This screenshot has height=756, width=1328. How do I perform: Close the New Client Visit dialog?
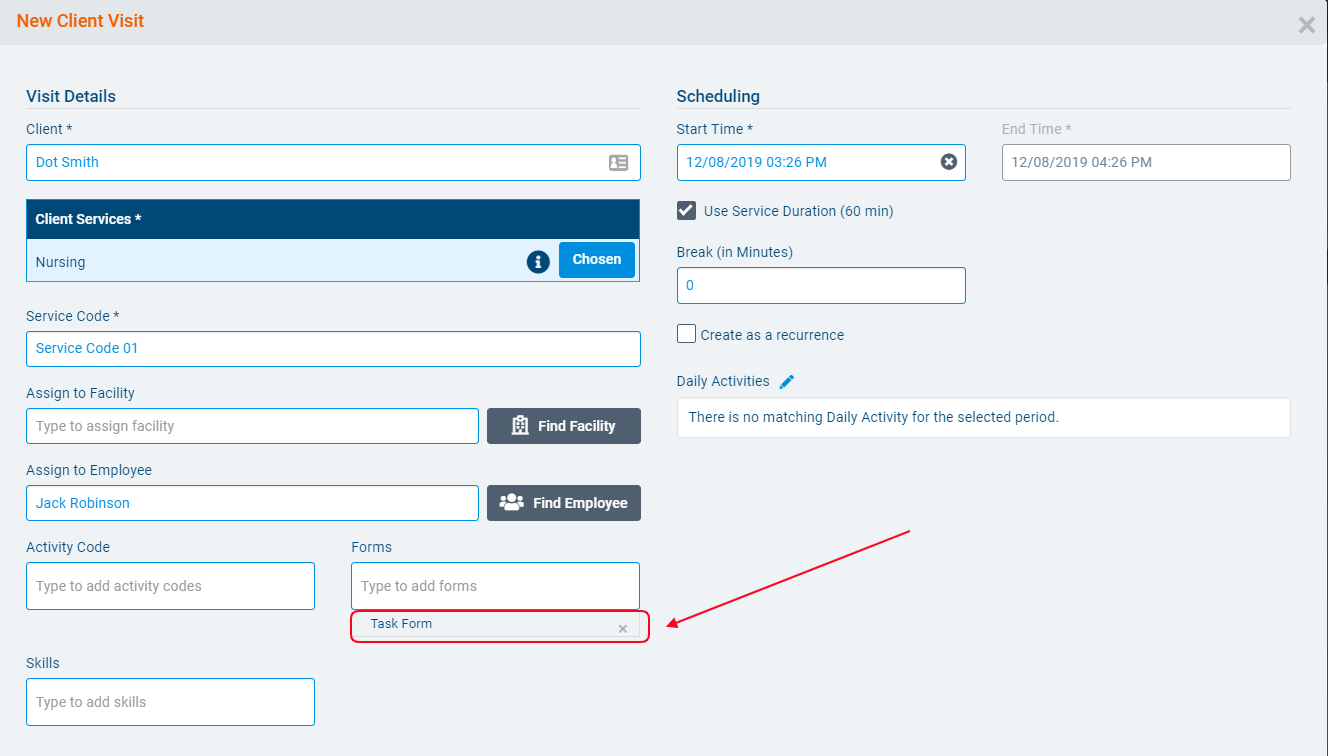[1306, 25]
